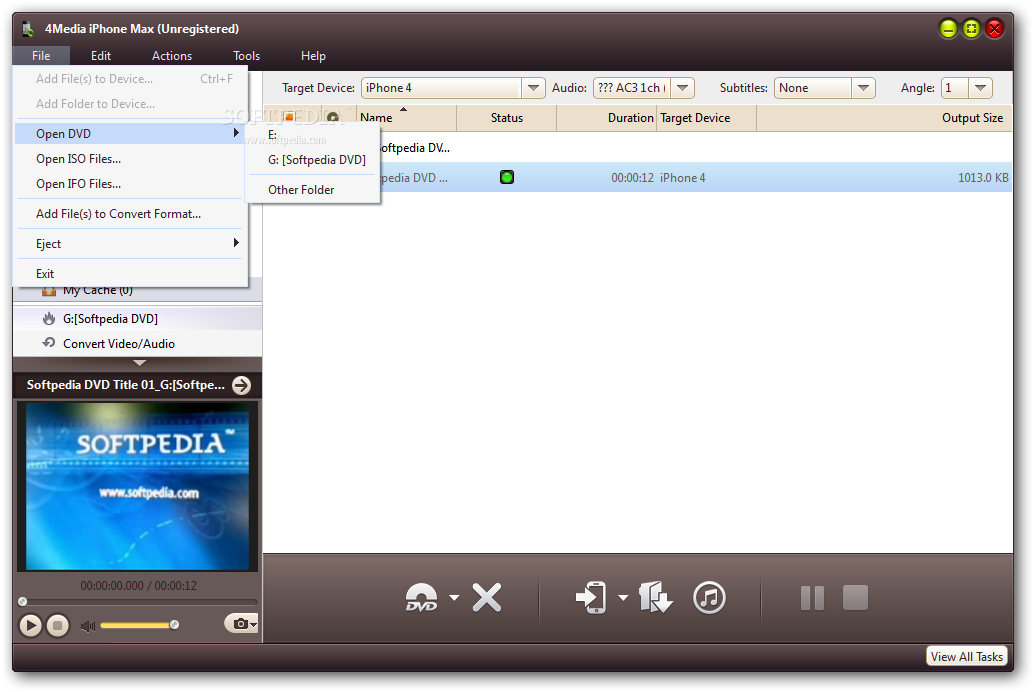Select the G:[Softpedia DVD] sidebar item

tap(137, 319)
